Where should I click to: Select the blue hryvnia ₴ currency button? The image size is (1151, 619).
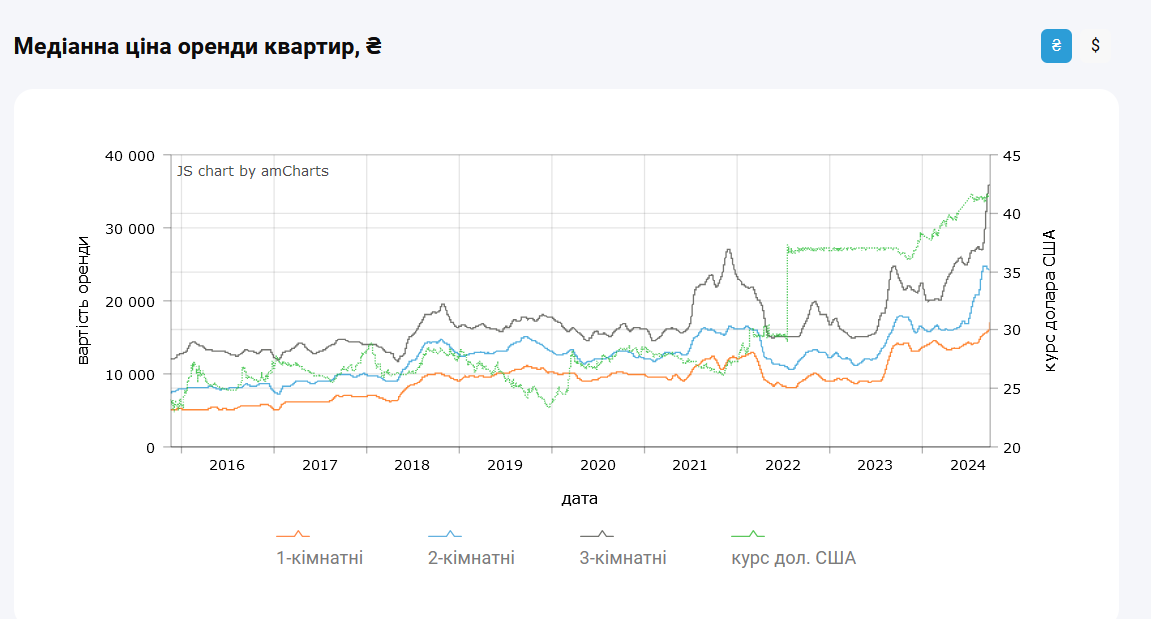pyautogui.click(x=1058, y=44)
